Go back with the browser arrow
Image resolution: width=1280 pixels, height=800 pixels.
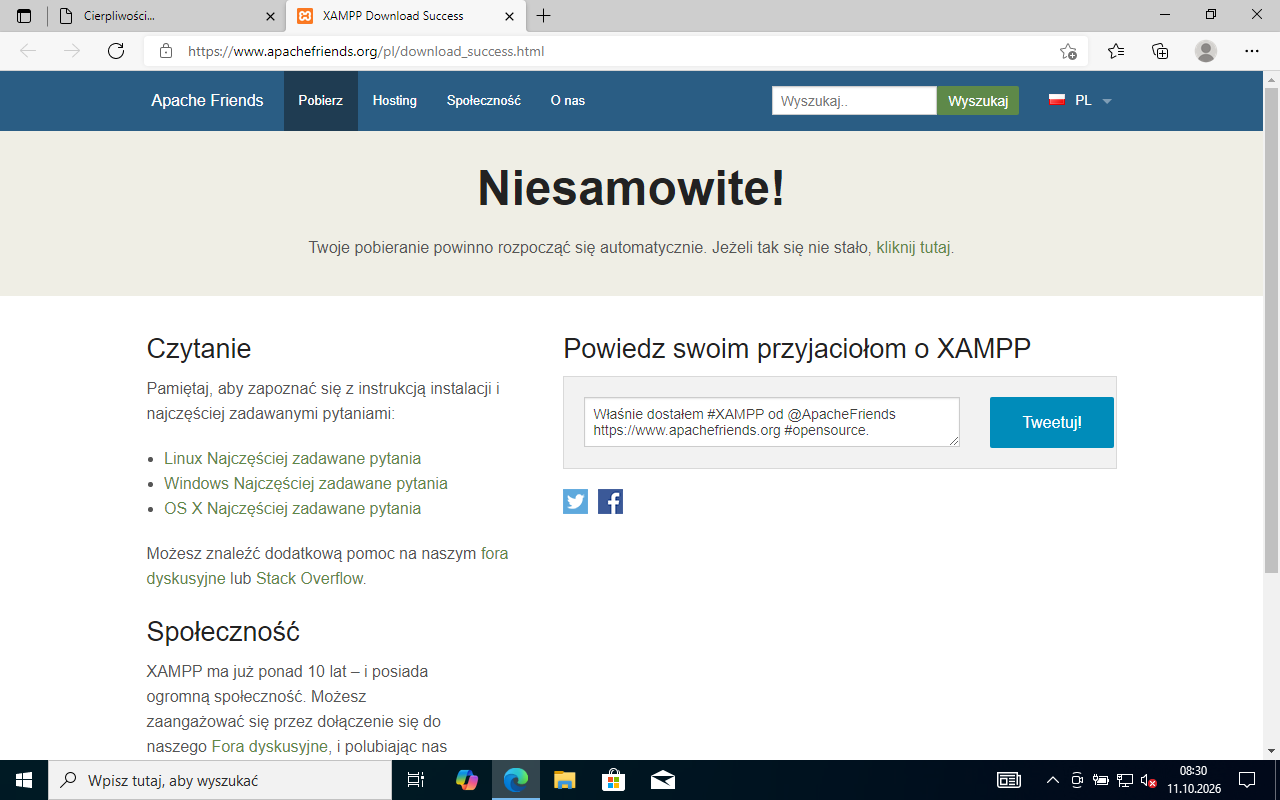28,51
